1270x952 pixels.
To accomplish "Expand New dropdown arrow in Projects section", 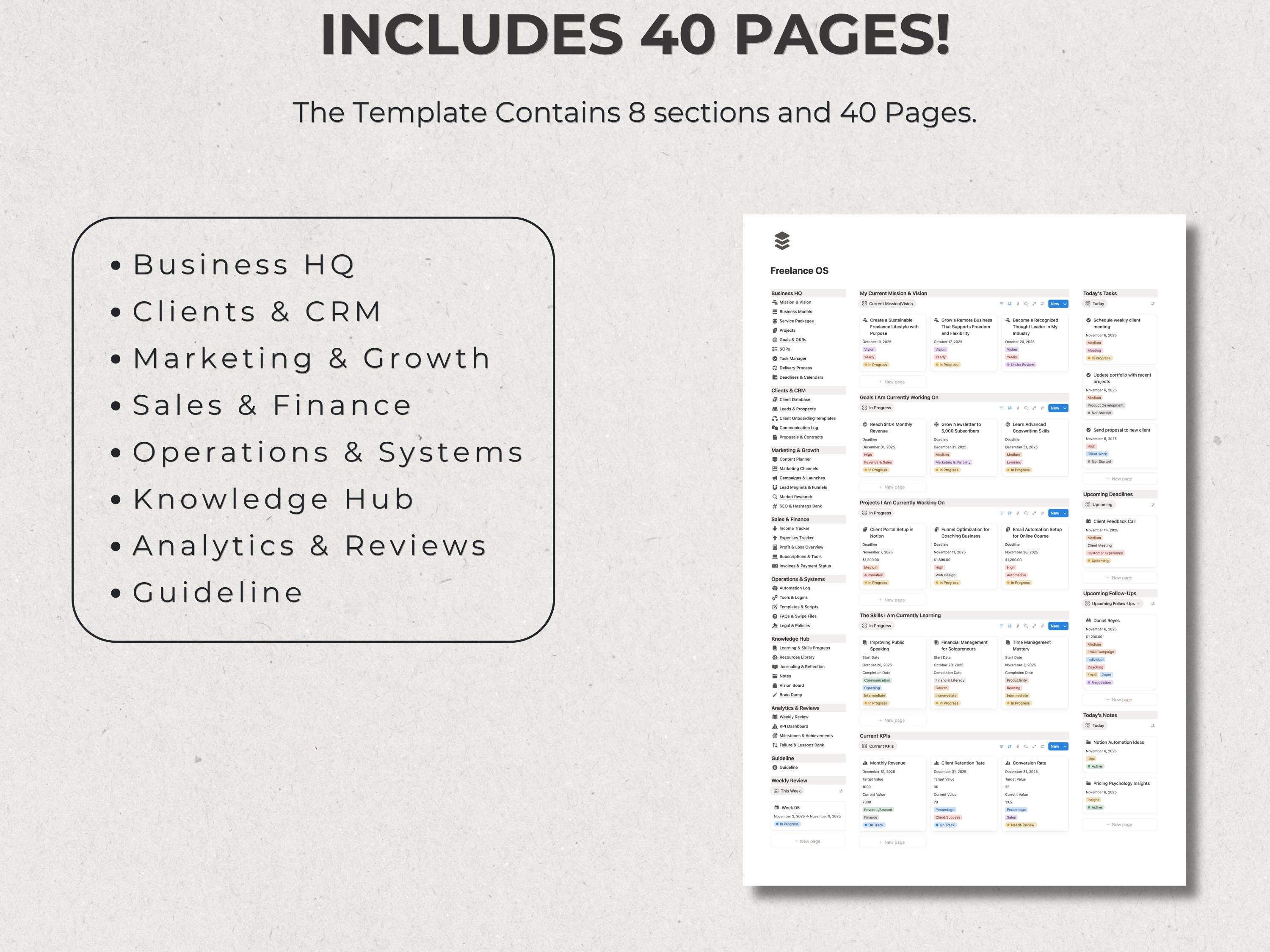I will pos(1065,513).
